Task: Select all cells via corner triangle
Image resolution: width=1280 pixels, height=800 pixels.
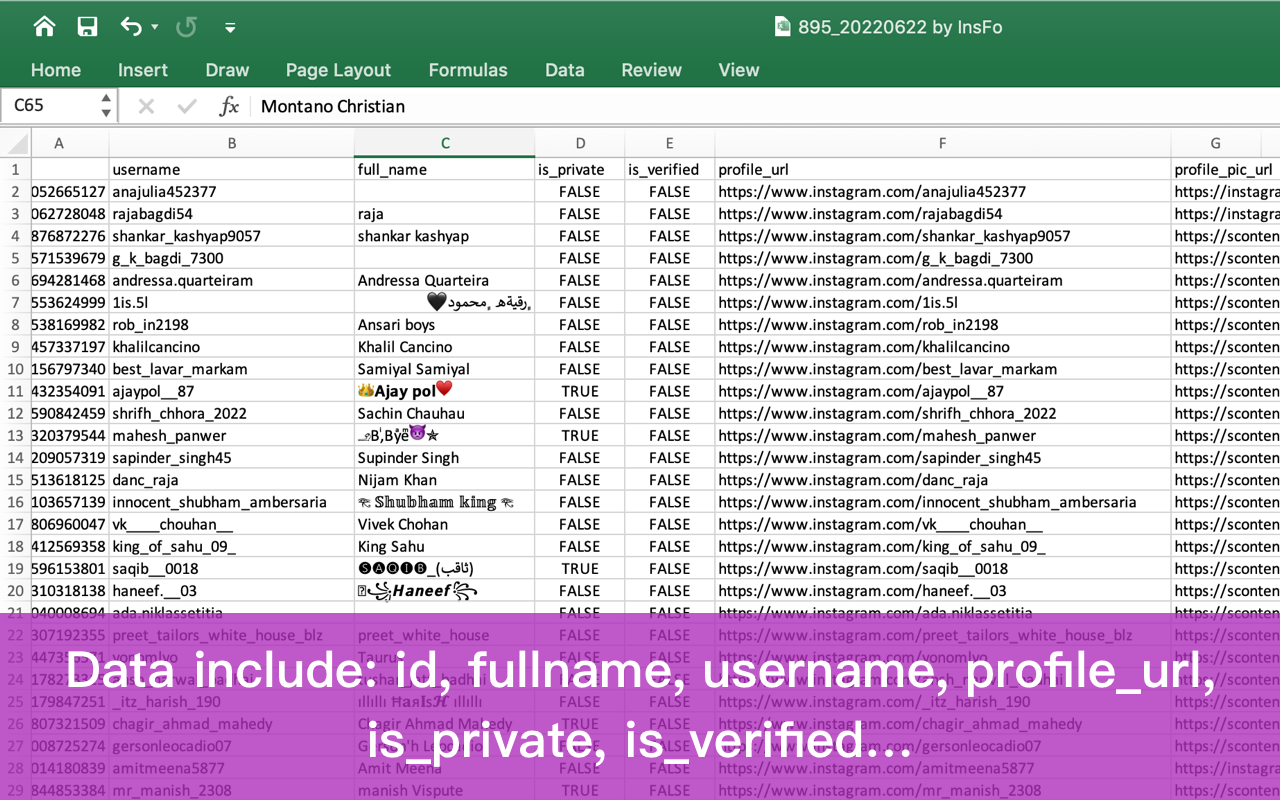Action: [x=15, y=143]
